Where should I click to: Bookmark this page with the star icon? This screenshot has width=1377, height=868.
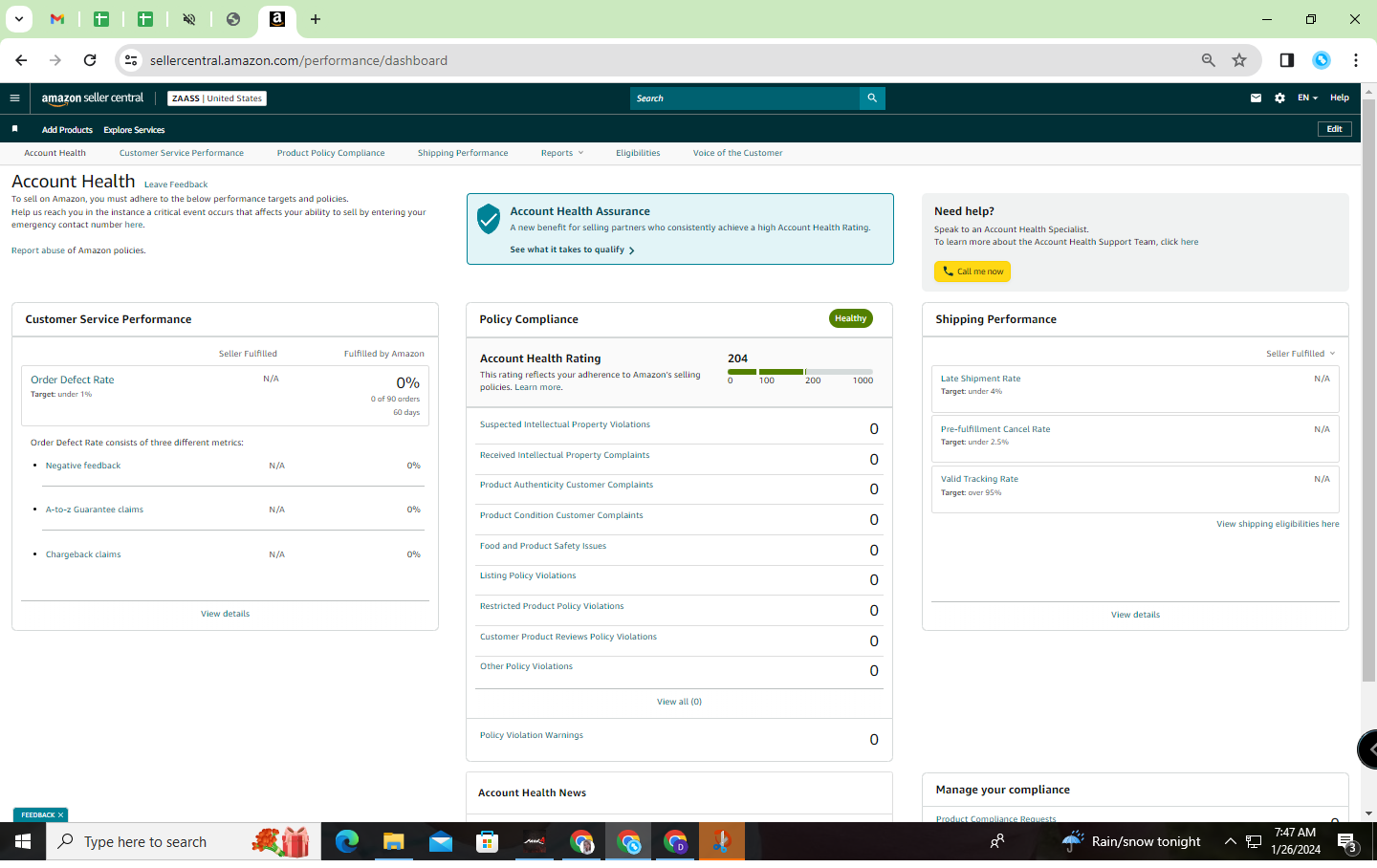[1239, 60]
